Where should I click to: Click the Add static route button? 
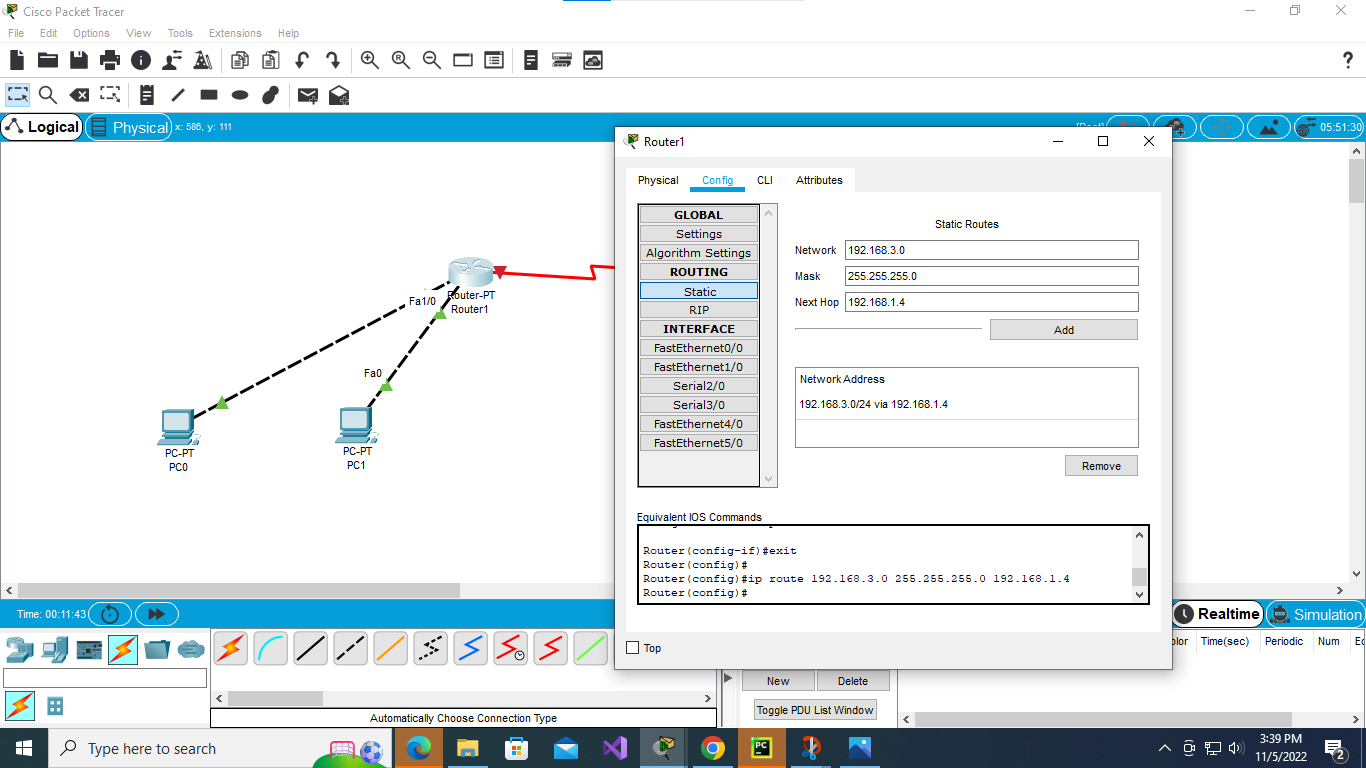click(1064, 330)
